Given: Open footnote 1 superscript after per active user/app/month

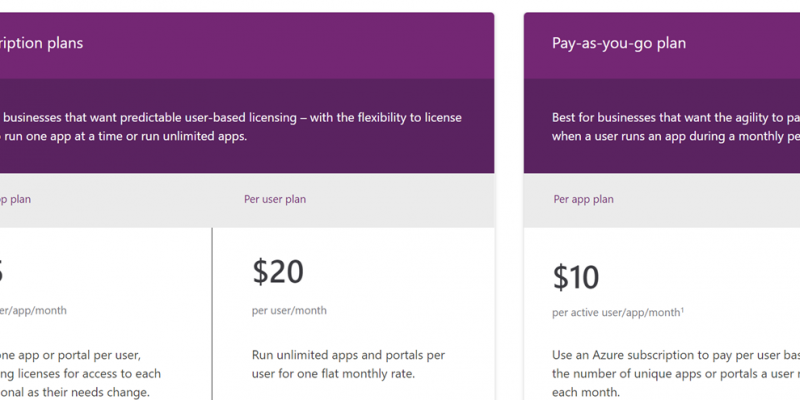Looking at the screenshot, I should click(x=682, y=310).
